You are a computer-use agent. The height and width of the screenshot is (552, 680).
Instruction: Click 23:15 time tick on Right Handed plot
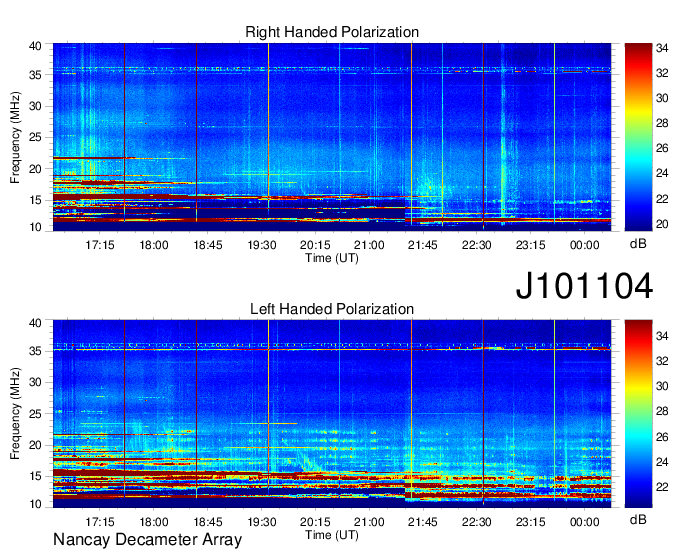coord(530,245)
